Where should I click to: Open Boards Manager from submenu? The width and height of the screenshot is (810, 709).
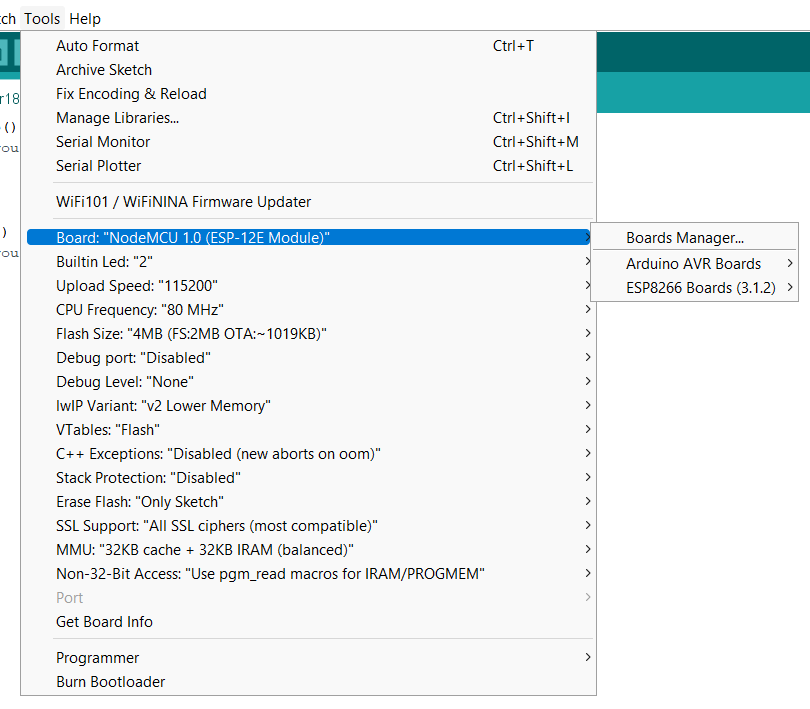coord(685,238)
